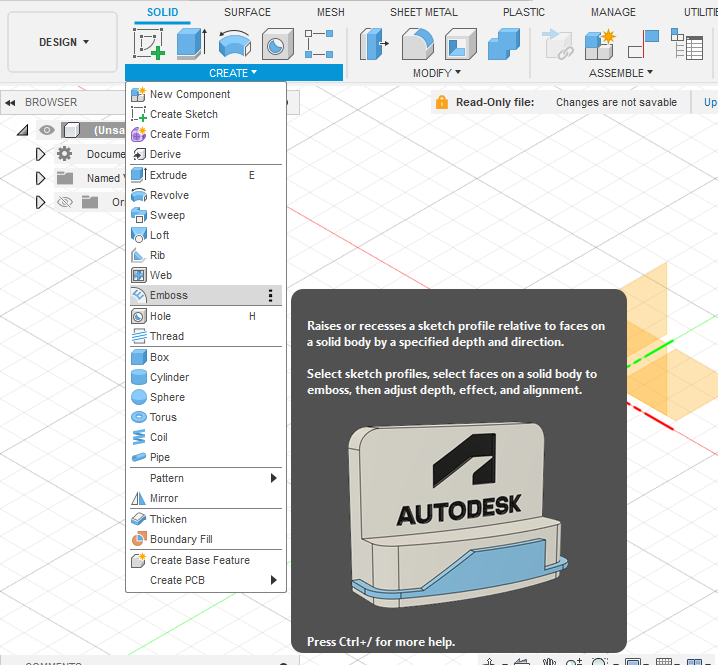Choose Mirror menu entry

pyautogui.click(x=206, y=498)
